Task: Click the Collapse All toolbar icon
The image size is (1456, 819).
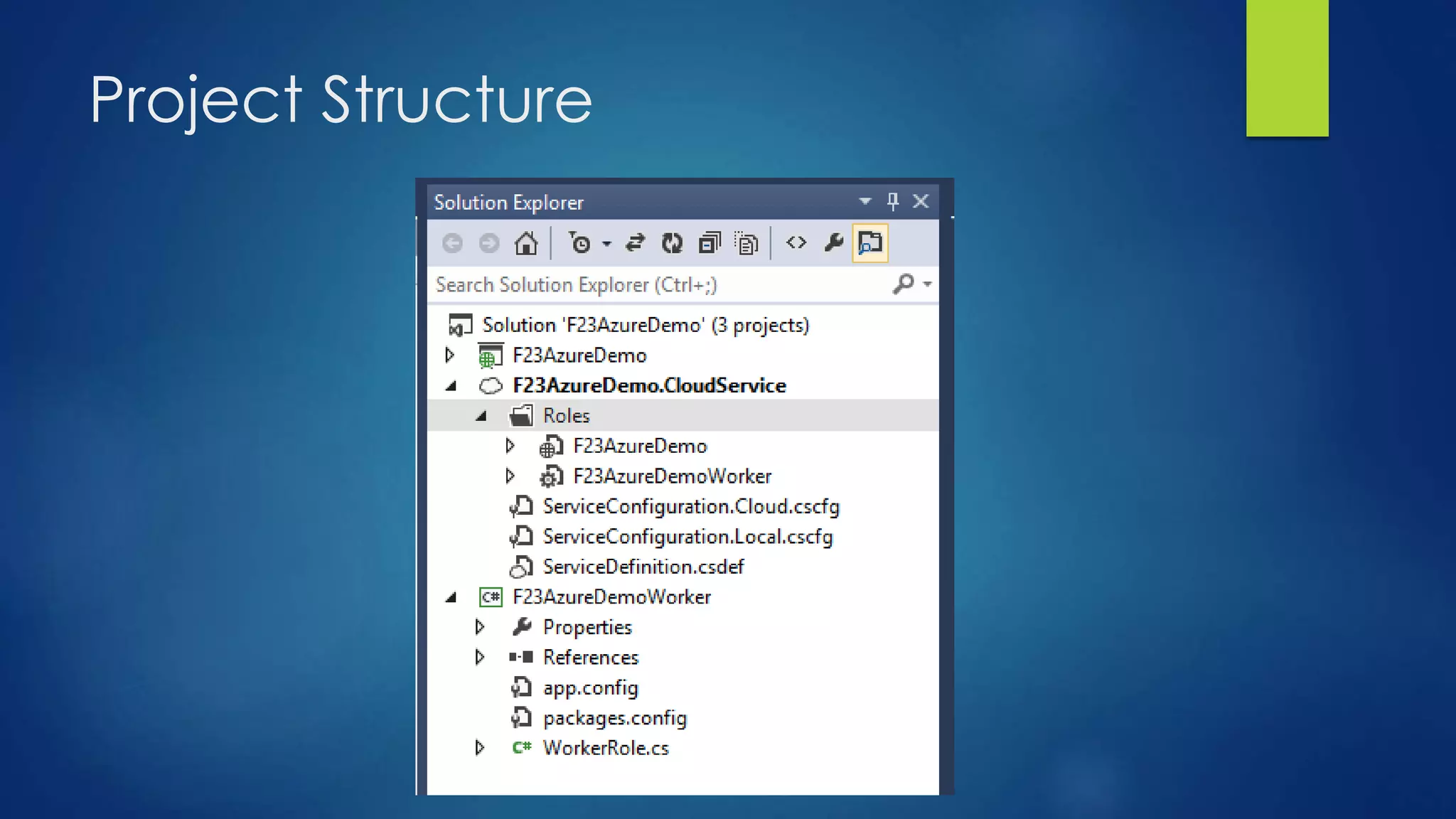Action: (x=710, y=244)
